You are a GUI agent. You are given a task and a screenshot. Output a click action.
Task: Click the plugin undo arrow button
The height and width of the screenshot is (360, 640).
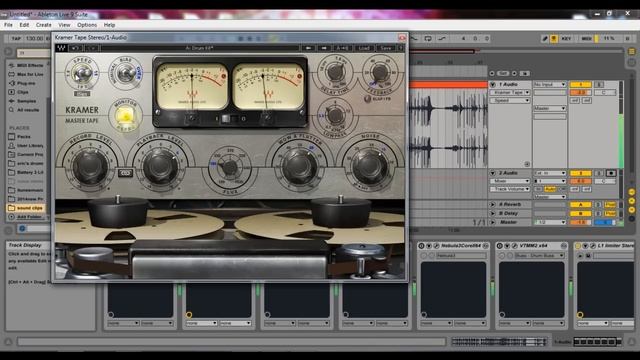[x=76, y=48]
